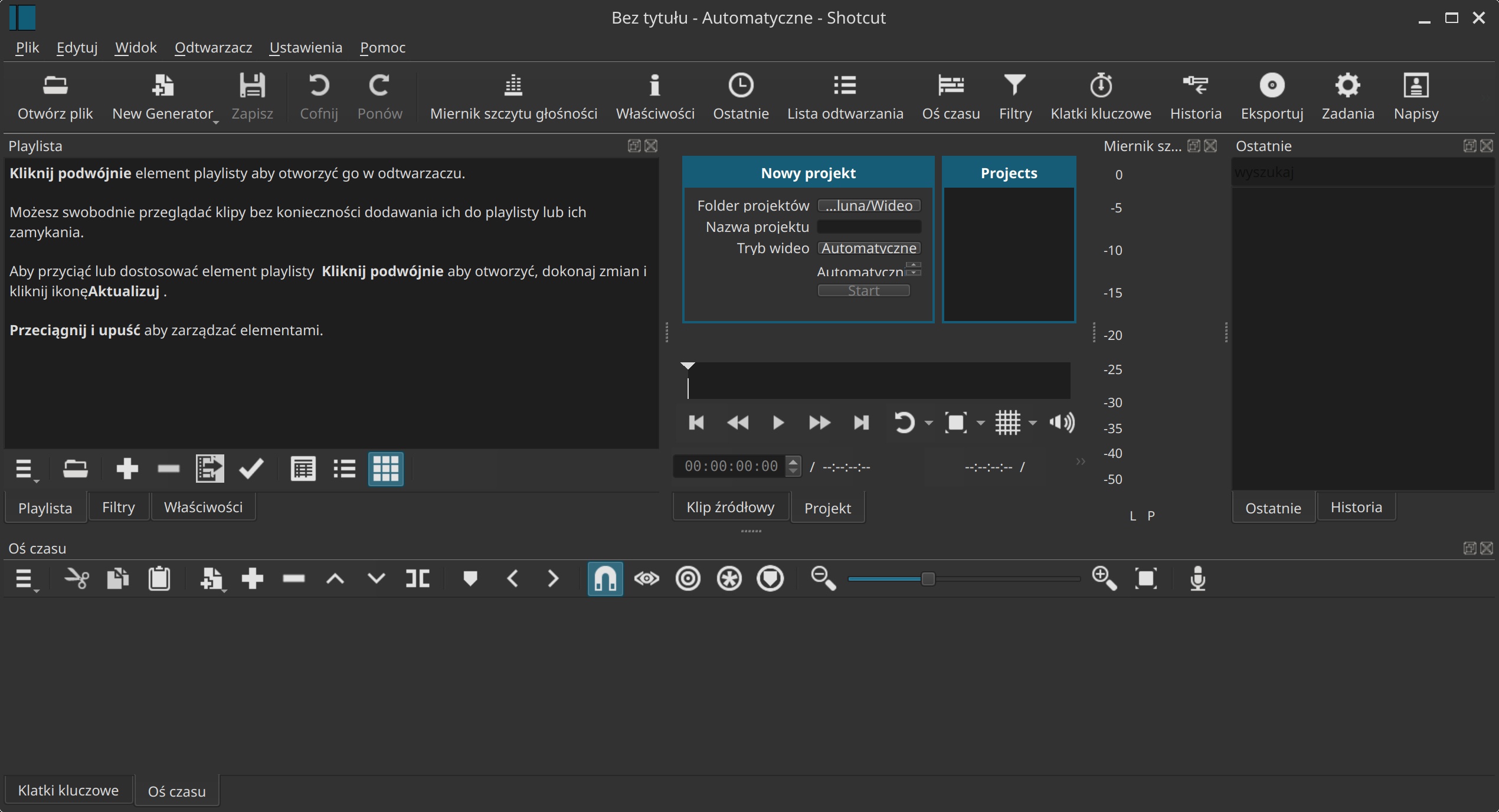Toggle timeline snapping magnet
1499x812 pixels.
[605, 579]
